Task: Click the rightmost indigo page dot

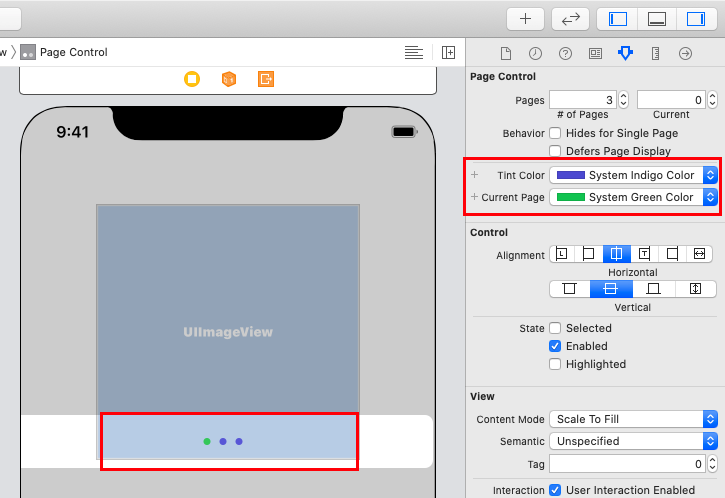Action: 239,442
